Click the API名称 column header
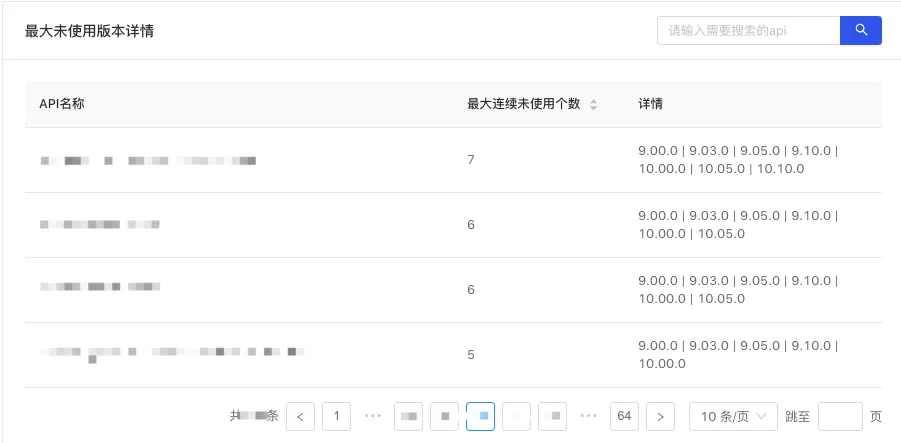901x443 pixels. coord(62,104)
